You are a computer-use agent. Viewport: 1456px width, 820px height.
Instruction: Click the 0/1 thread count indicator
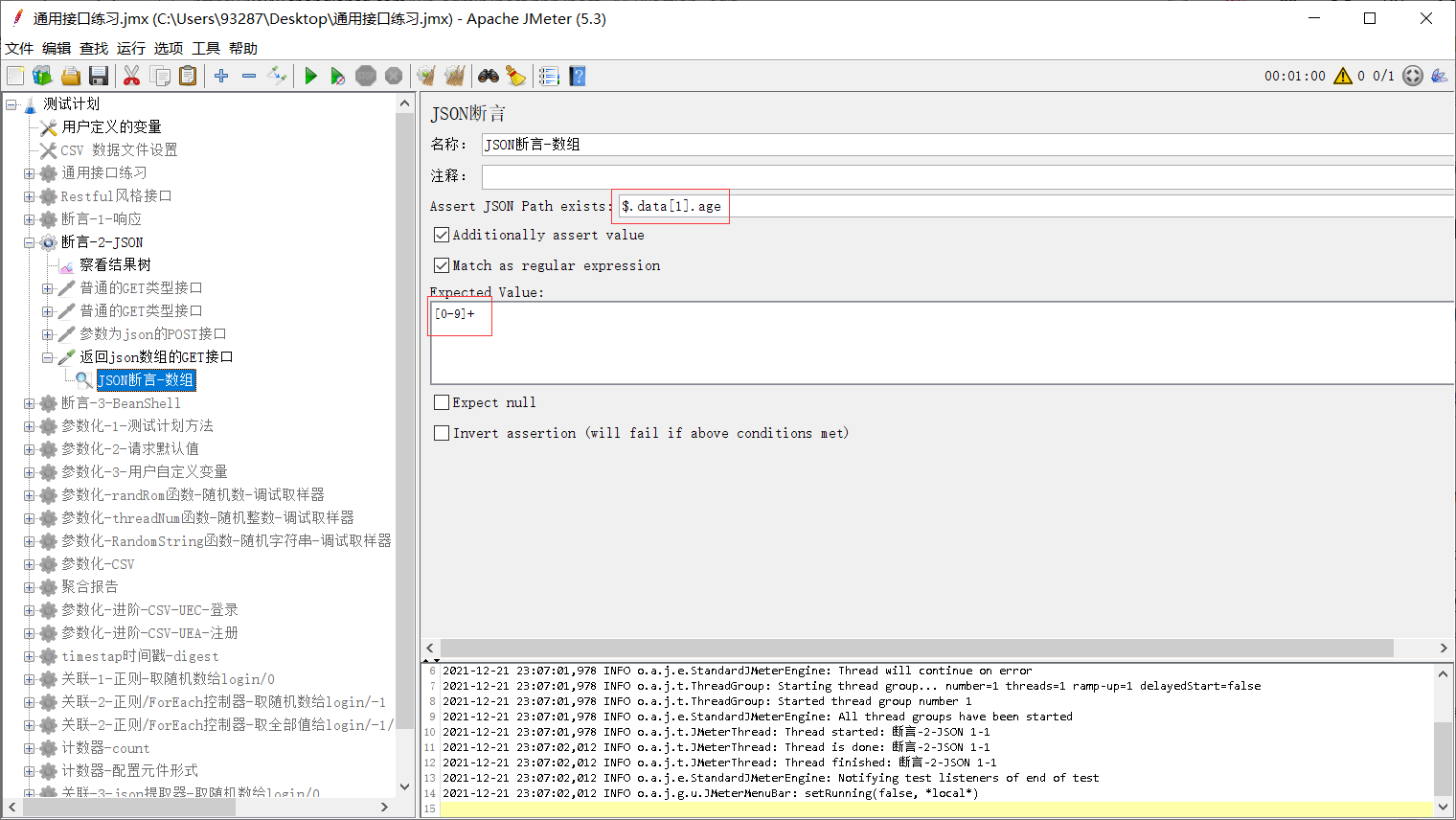(x=1383, y=76)
